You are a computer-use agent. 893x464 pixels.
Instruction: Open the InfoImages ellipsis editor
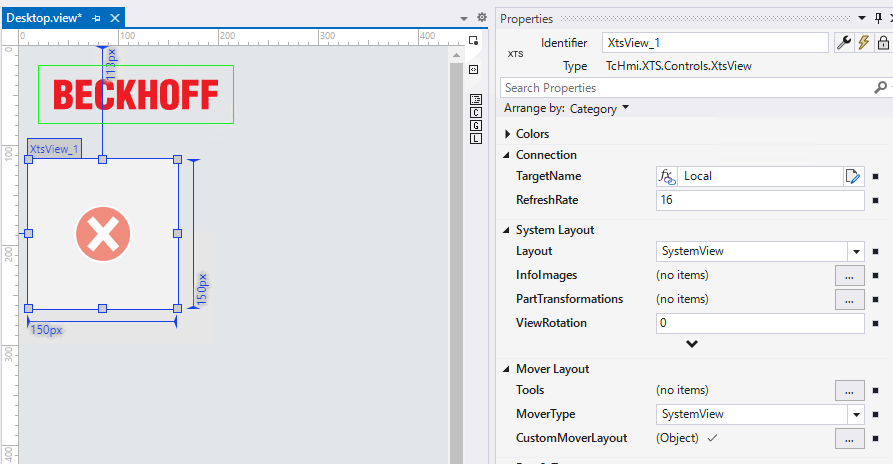(x=850, y=276)
